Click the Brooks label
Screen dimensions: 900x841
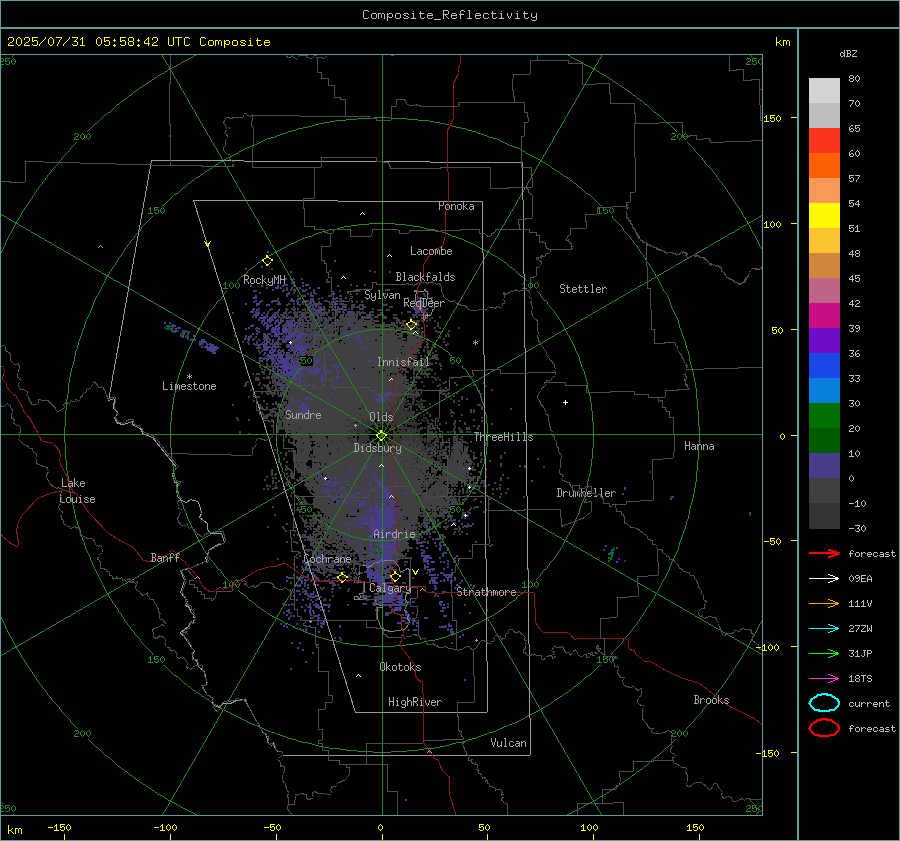tap(711, 700)
